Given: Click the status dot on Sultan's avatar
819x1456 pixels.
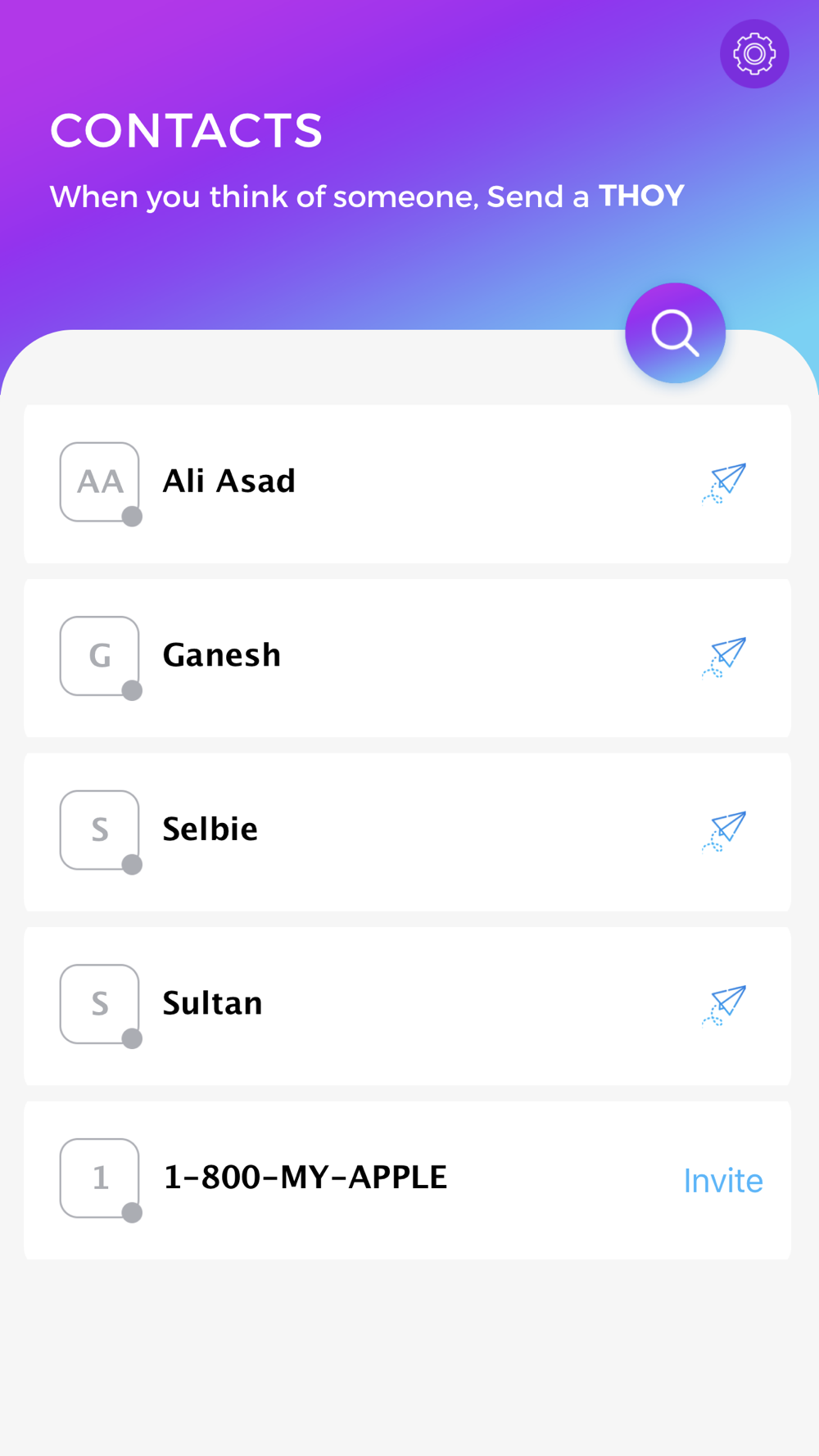Looking at the screenshot, I should (x=132, y=1038).
